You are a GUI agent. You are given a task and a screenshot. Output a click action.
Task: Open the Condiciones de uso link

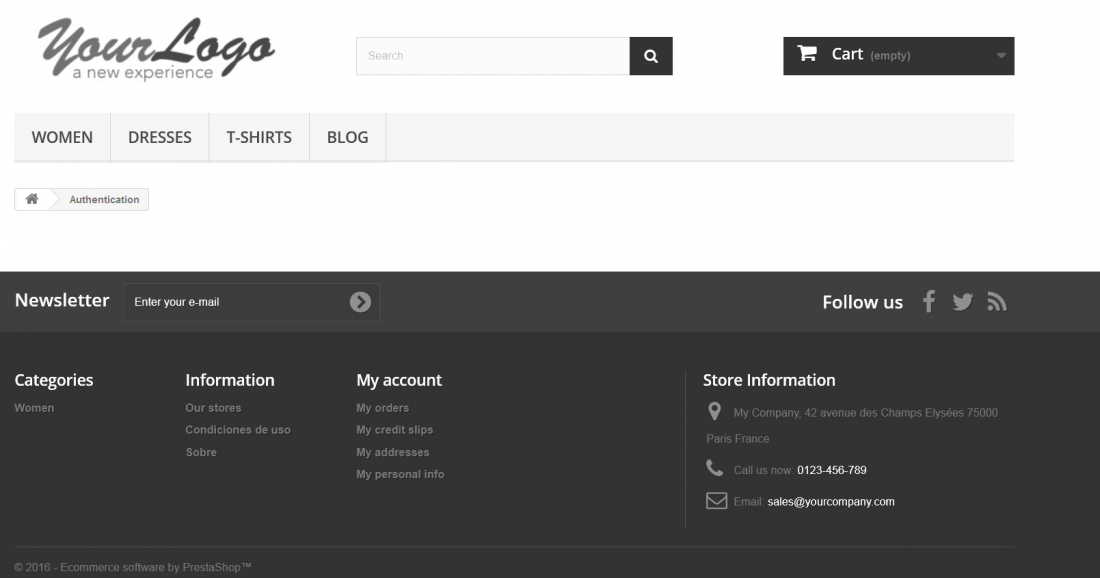(238, 429)
